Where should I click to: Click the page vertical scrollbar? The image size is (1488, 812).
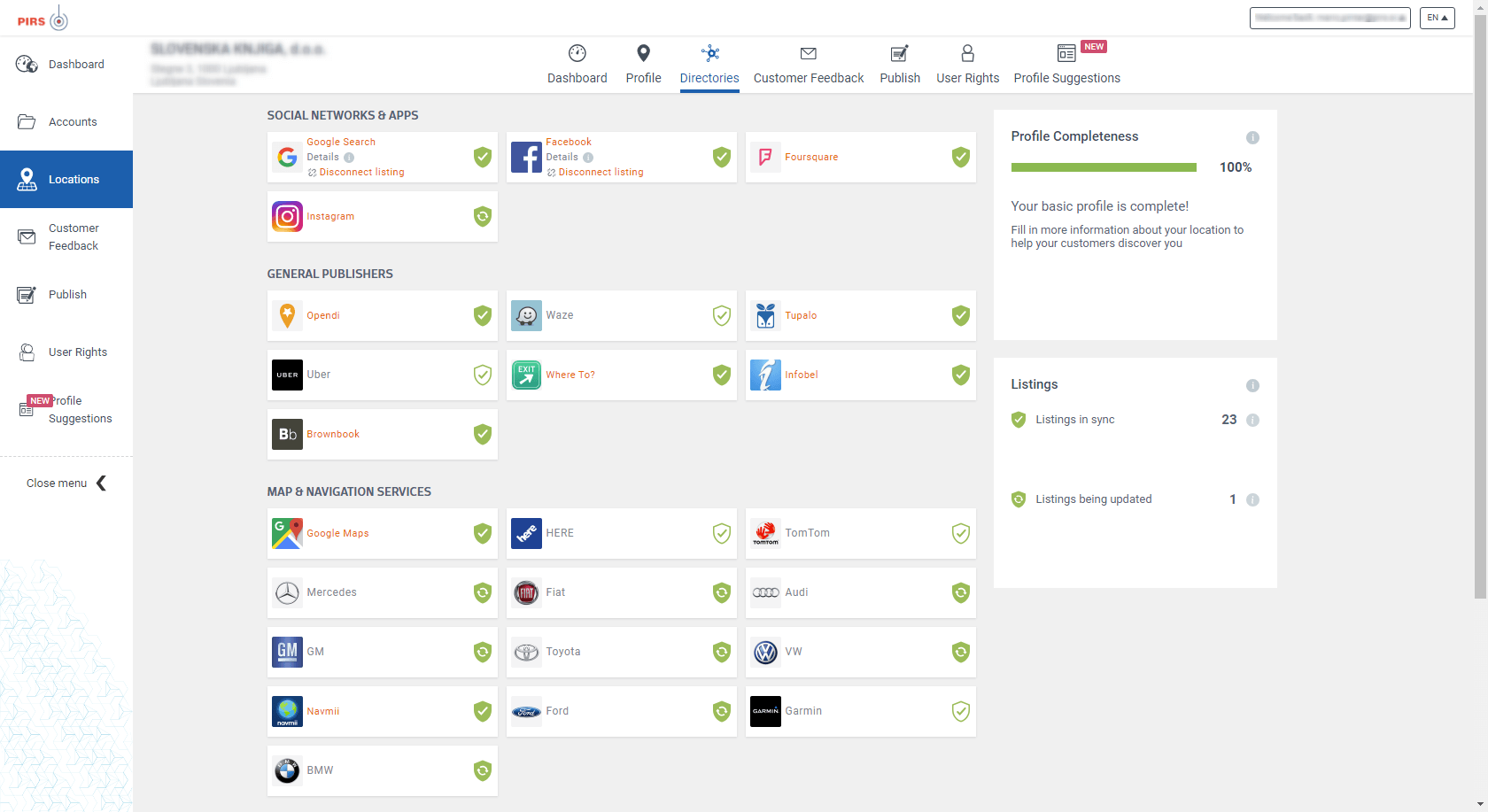click(x=1480, y=301)
